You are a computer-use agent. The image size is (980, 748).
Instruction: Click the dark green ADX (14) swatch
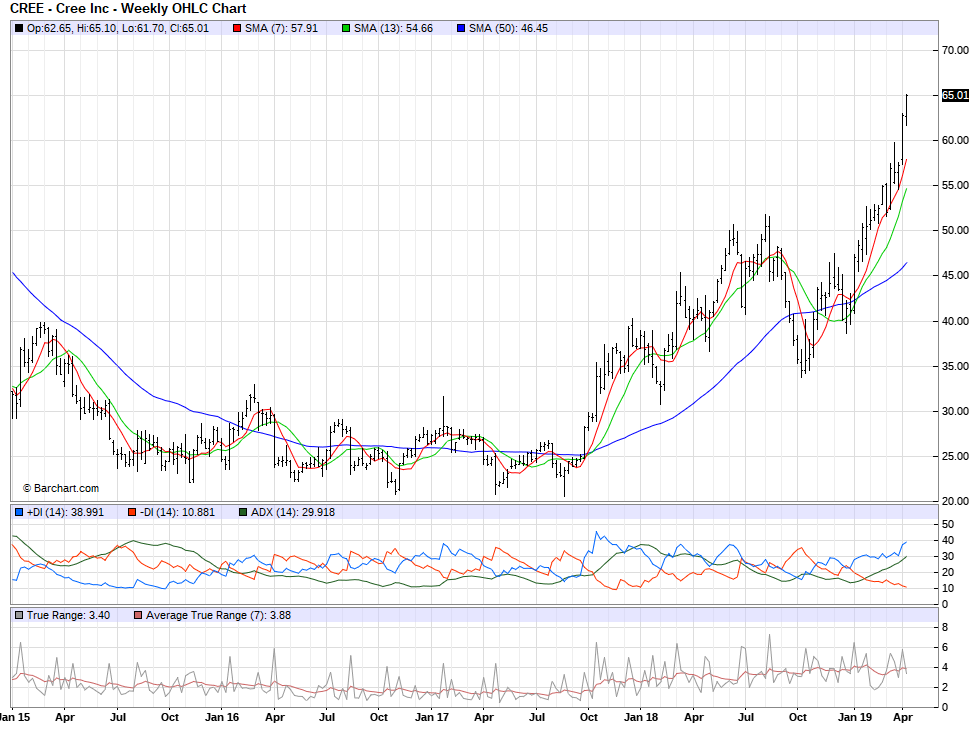click(x=243, y=512)
